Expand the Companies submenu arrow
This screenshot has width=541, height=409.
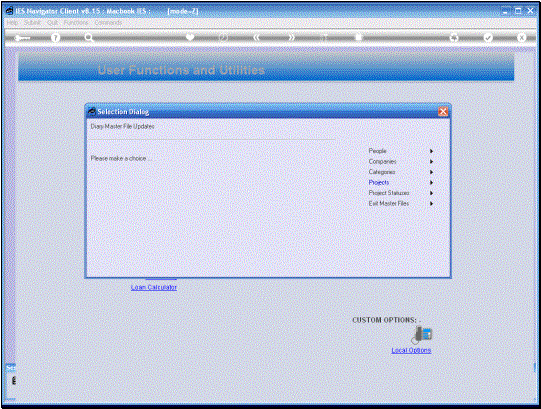431,162
